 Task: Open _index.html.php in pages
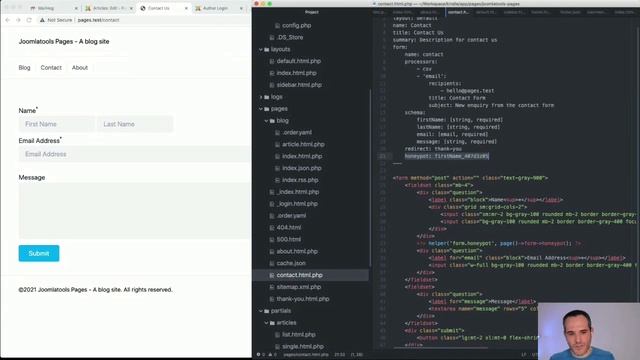298,192
